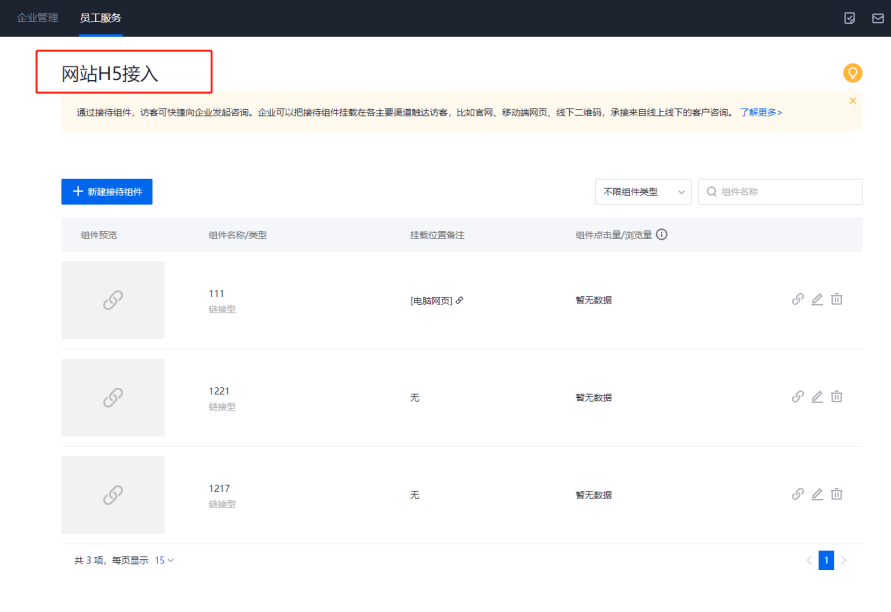Click 暂无数据 in row 1221
This screenshot has height=612, width=891.
594,398
